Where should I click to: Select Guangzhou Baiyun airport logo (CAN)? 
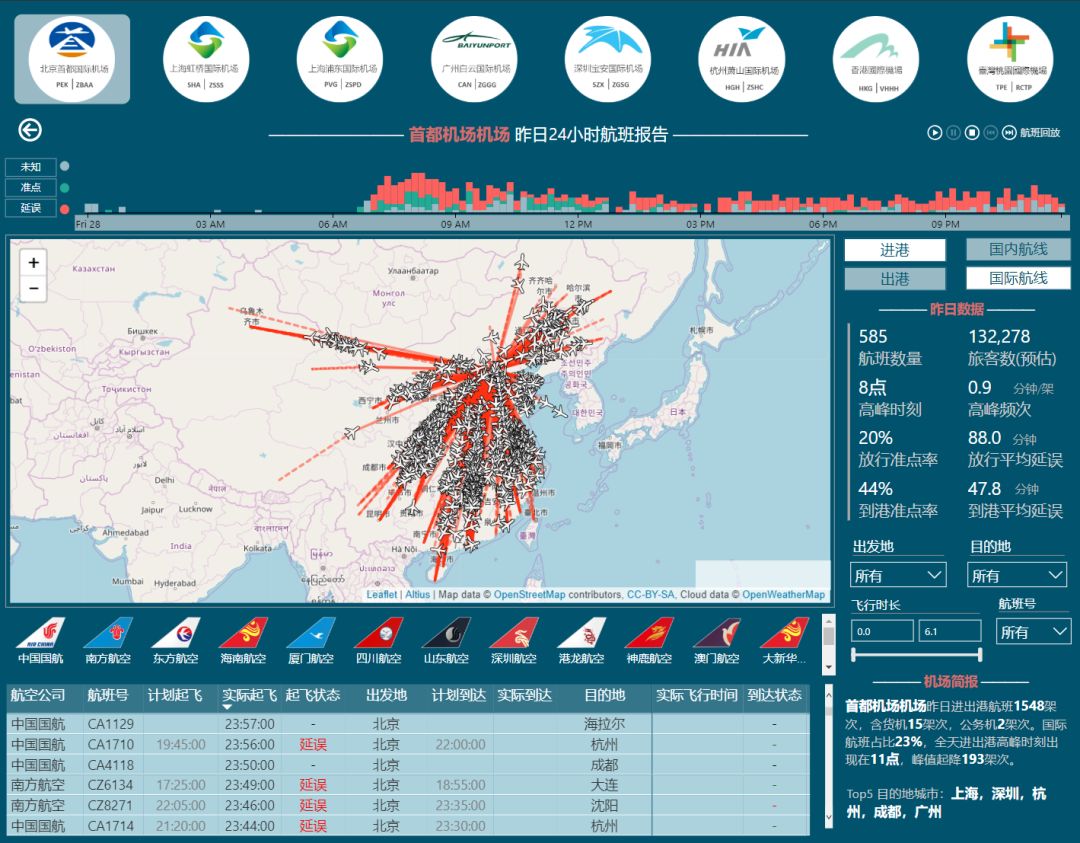click(476, 57)
